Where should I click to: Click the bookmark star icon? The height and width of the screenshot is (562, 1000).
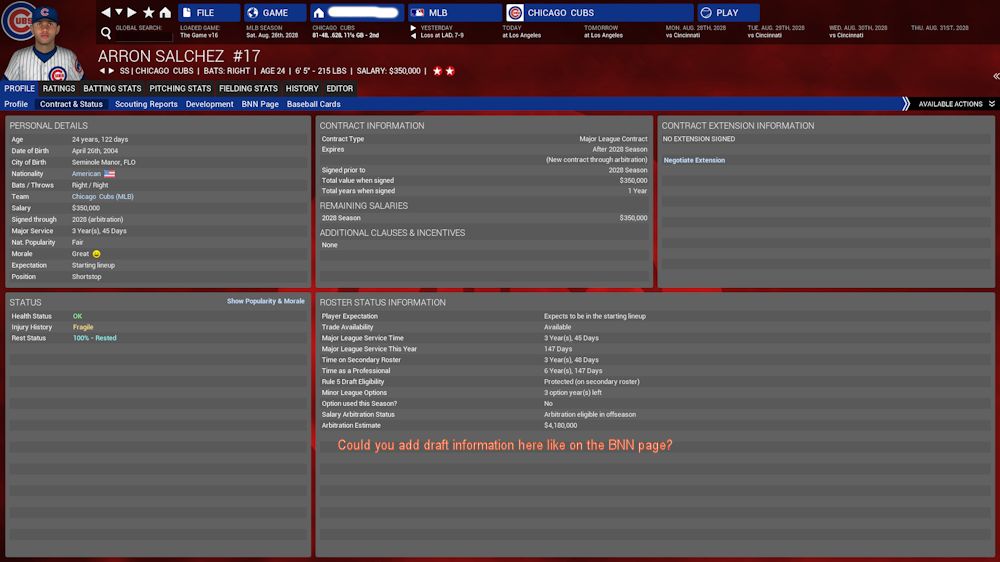tap(149, 12)
